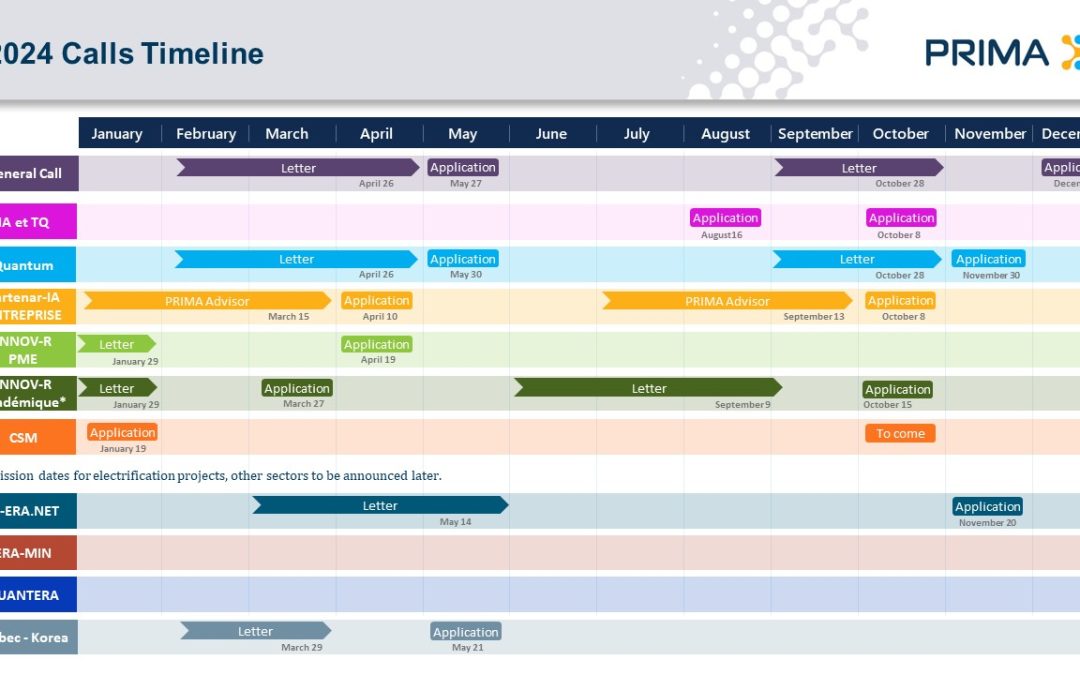Click General Call Application bar due May 27
This screenshot has width=1080, height=675.
click(x=463, y=167)
